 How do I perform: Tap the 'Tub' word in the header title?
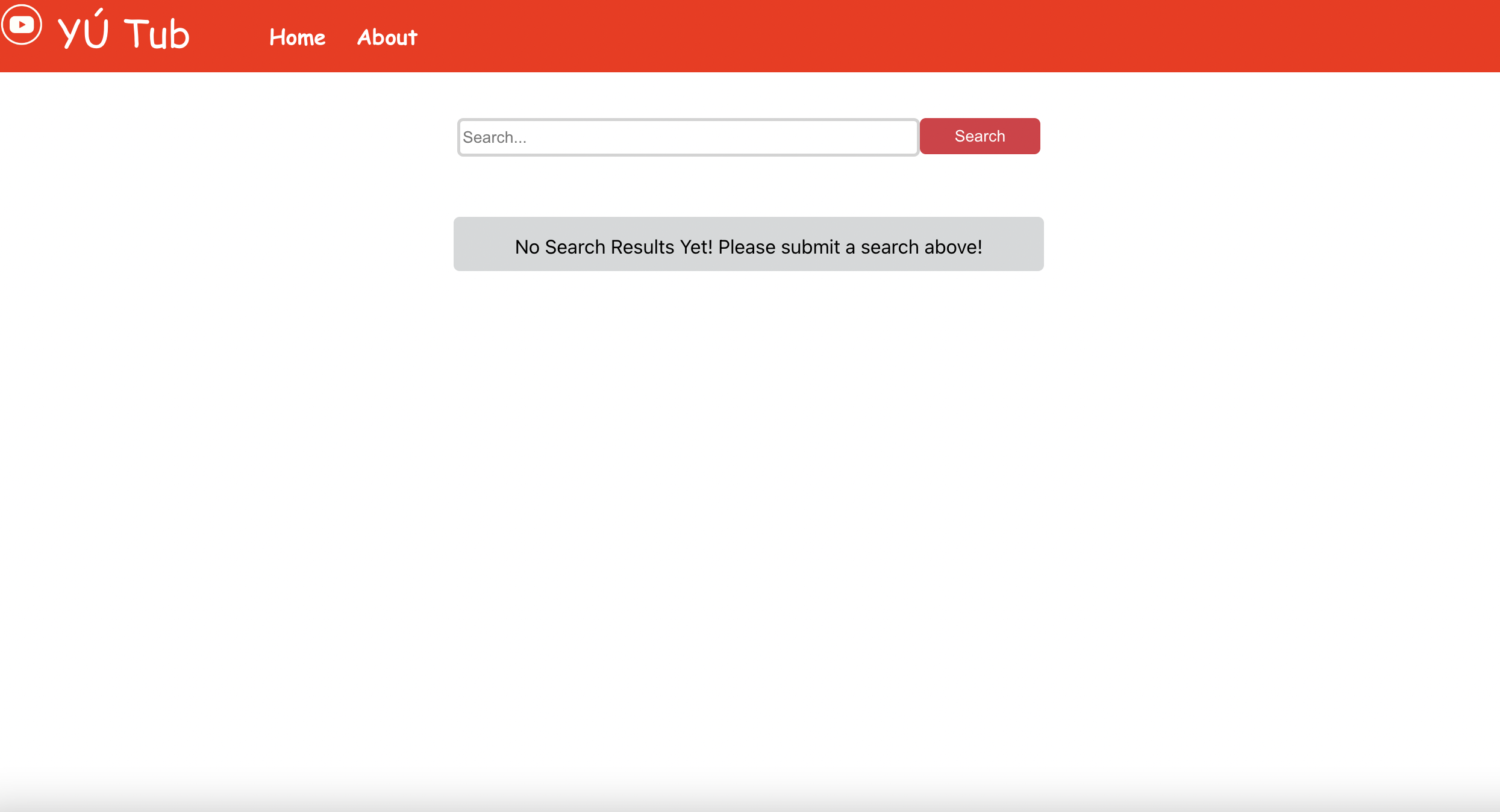(157, 34)
